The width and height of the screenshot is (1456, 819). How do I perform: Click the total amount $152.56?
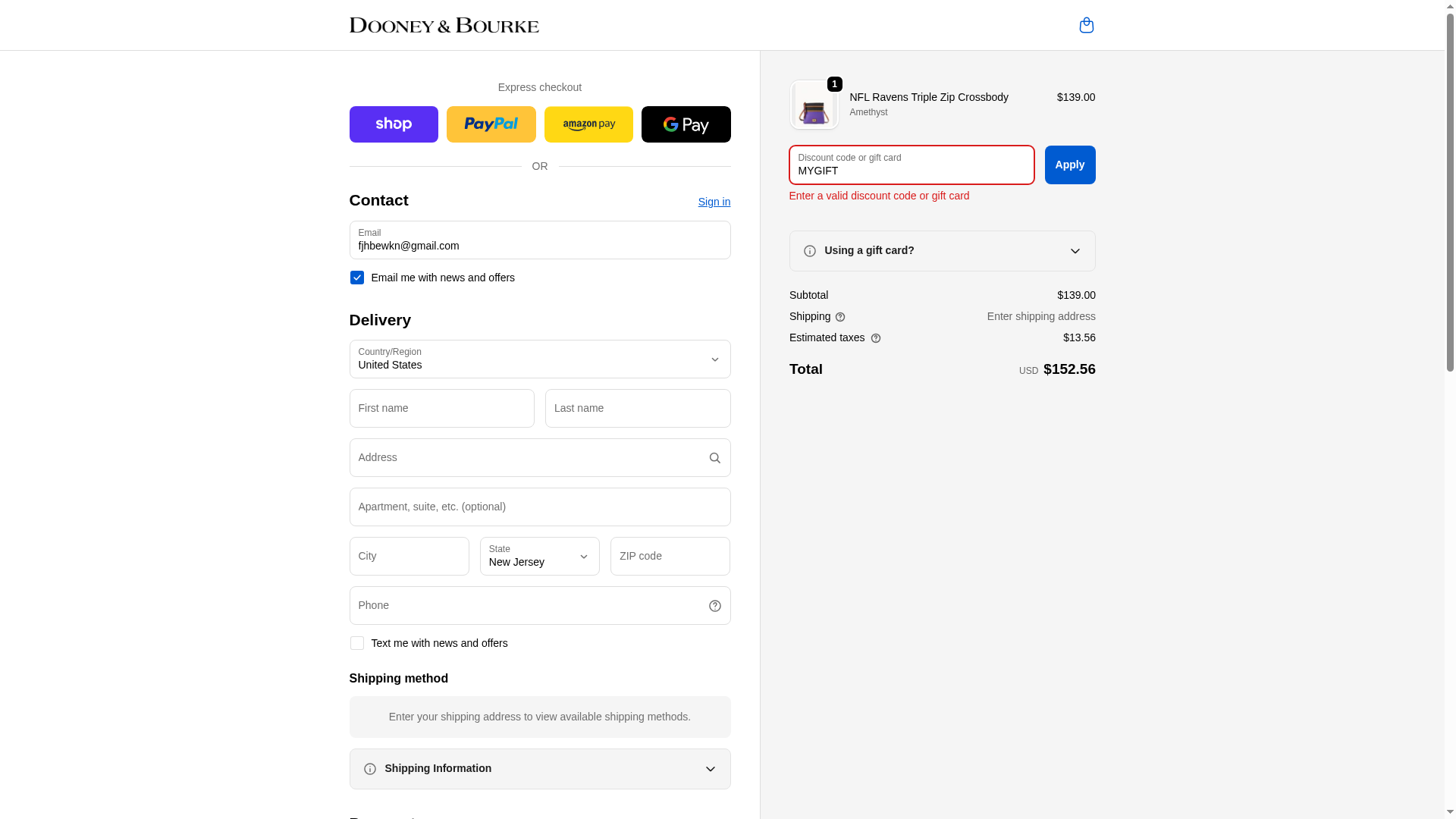coord(1069,369)
